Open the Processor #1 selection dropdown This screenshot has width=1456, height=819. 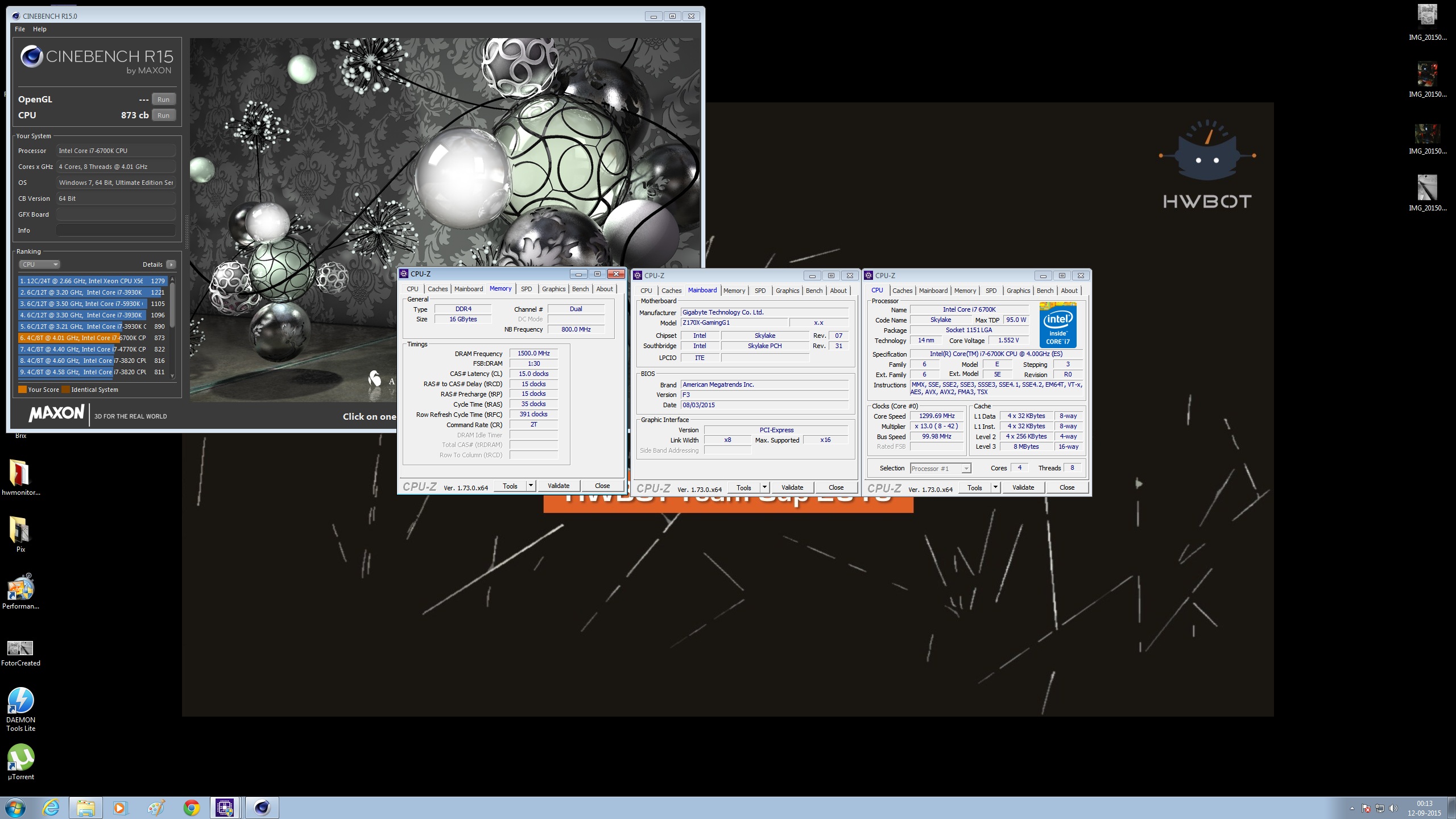pos(940,469)
